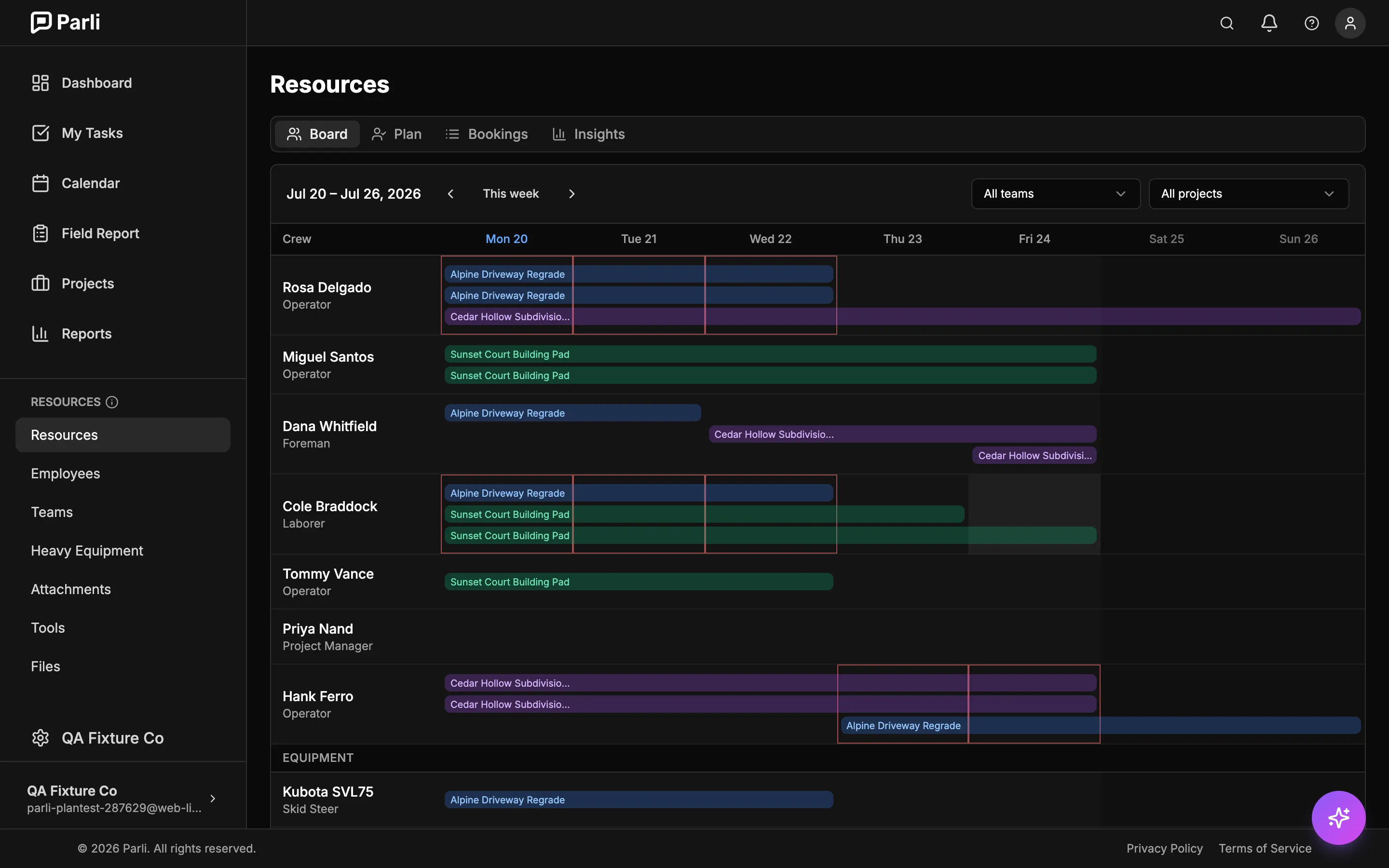Open the help question-mark icon
The width and height of the screenshot is (1389, 868).
point(1311,23)
